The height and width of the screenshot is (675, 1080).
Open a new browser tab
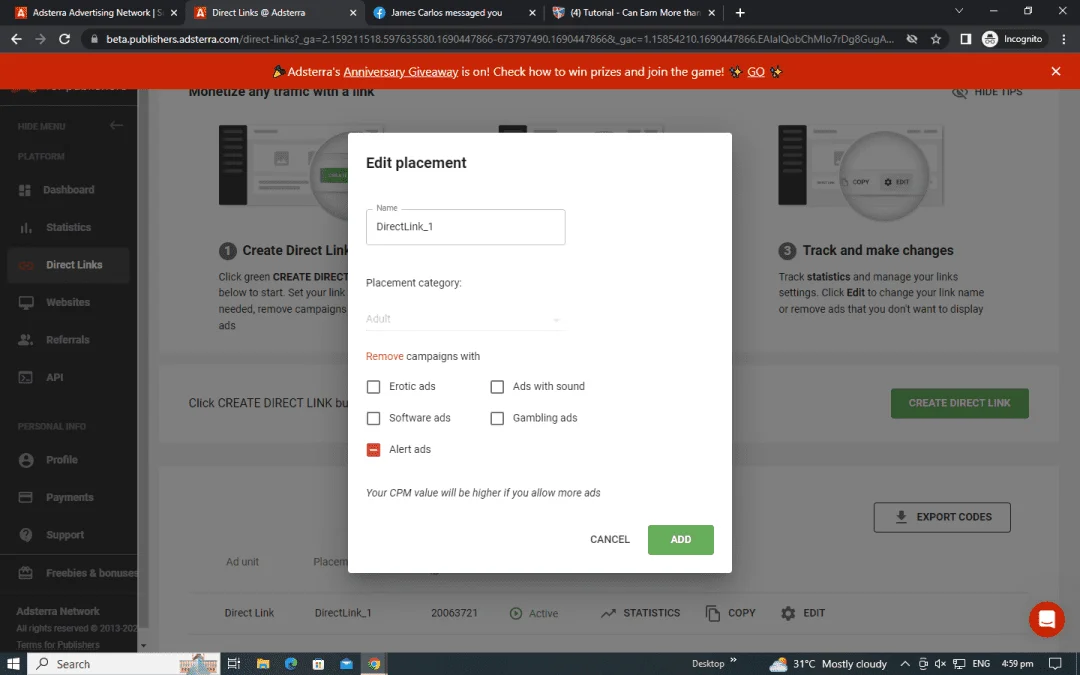click(740, 12)
